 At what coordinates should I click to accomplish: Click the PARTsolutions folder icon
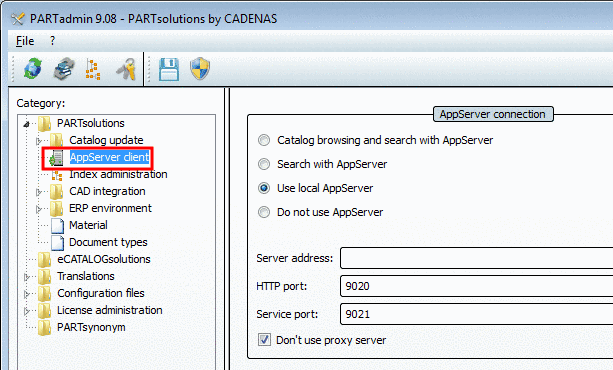coord(44,123)
